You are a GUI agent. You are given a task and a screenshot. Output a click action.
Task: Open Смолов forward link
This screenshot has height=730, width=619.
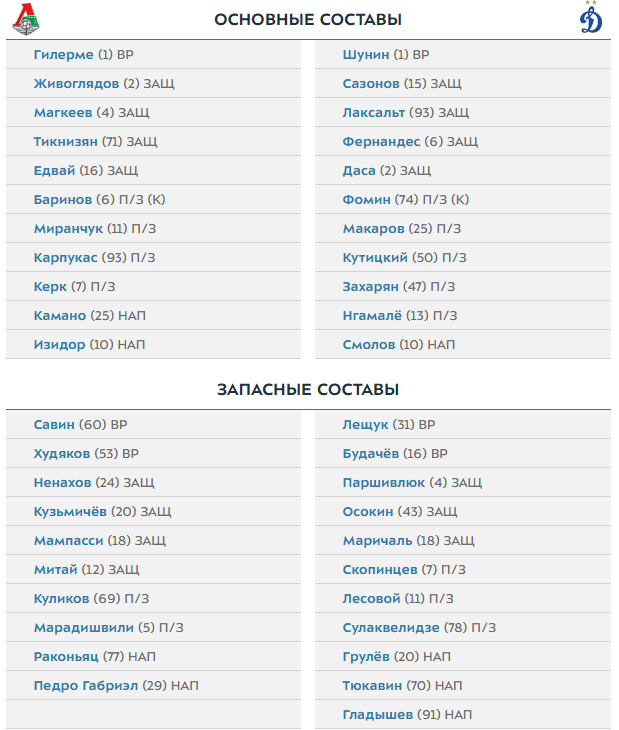coord(369,345)
